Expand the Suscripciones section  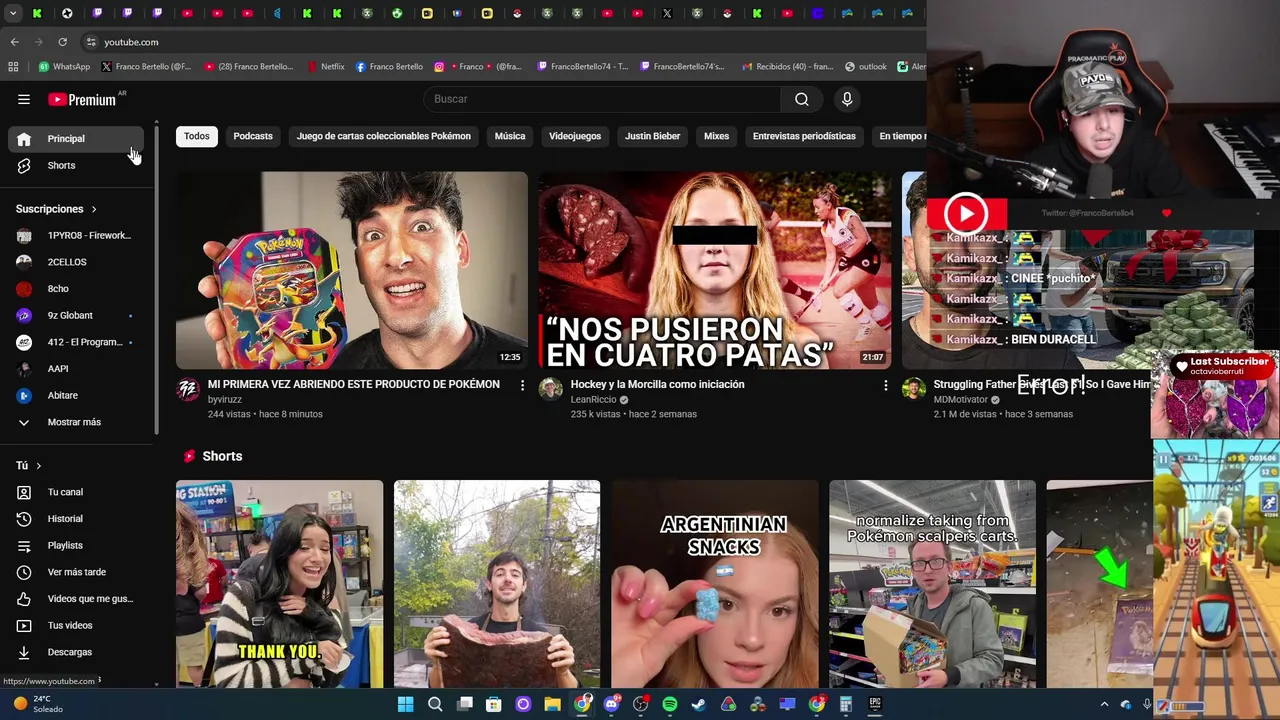(x=56, y=209)
